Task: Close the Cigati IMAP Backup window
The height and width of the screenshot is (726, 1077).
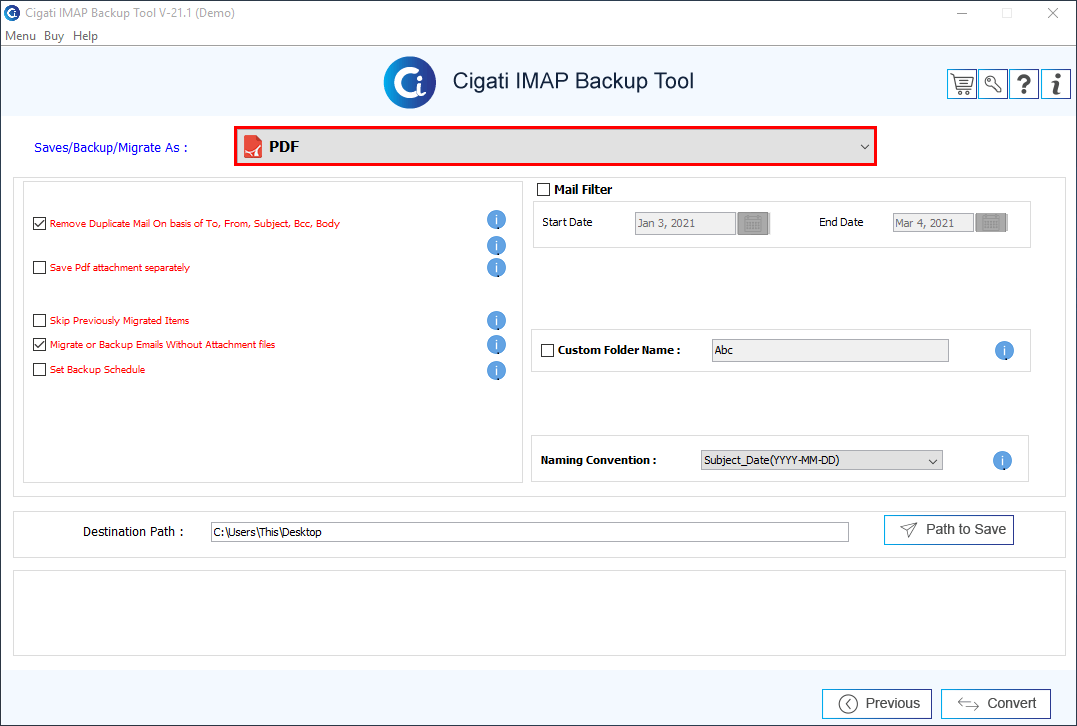Action: [x=1052, y=13]
